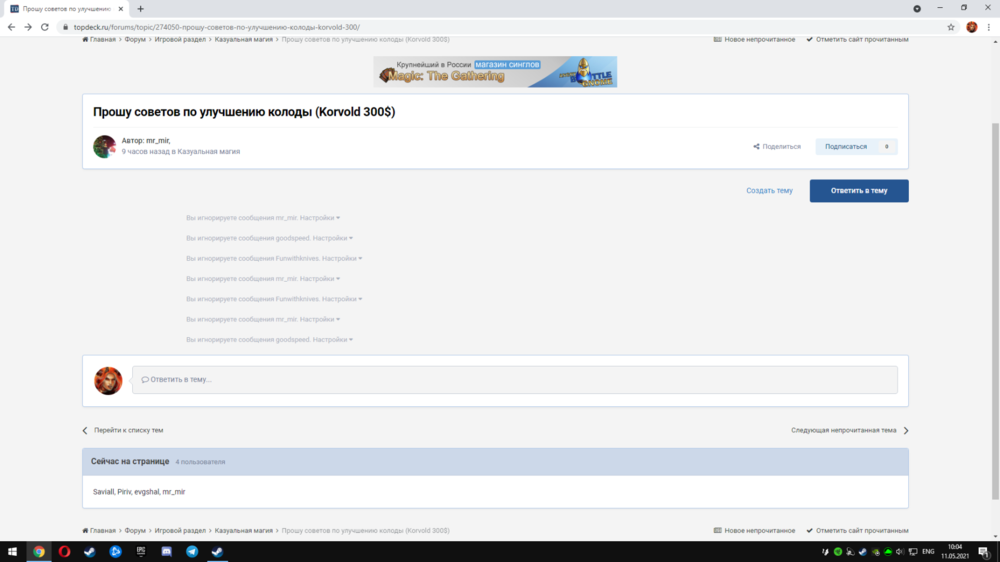Click the 'Ответить в тему' button
This screenshot has height=562, width=1000.
[858, 190]
